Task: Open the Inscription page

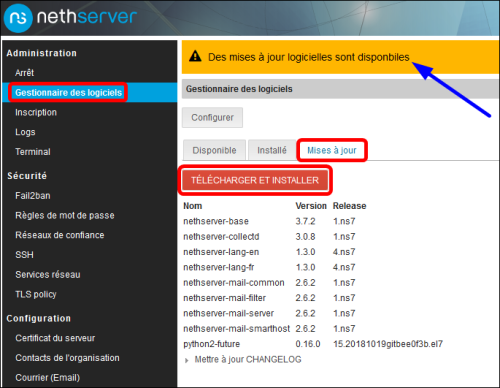Action: point(36,112)
